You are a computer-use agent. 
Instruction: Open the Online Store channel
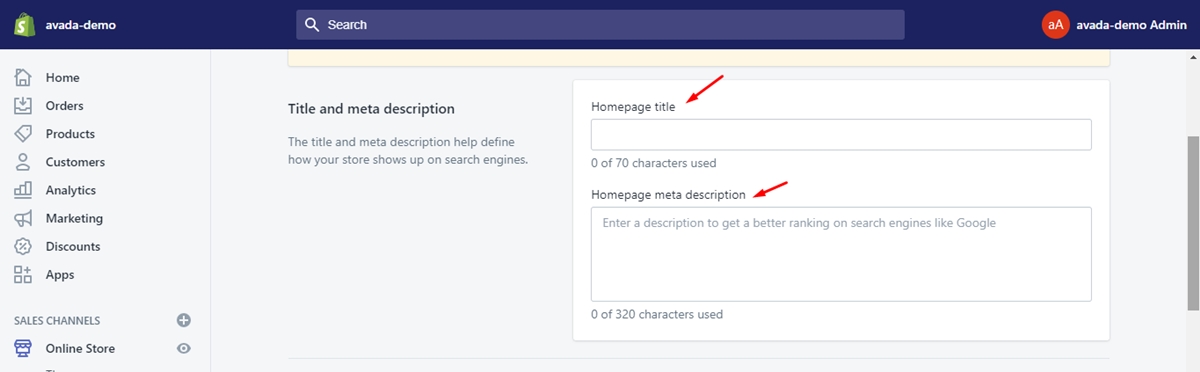pos(80,349)
